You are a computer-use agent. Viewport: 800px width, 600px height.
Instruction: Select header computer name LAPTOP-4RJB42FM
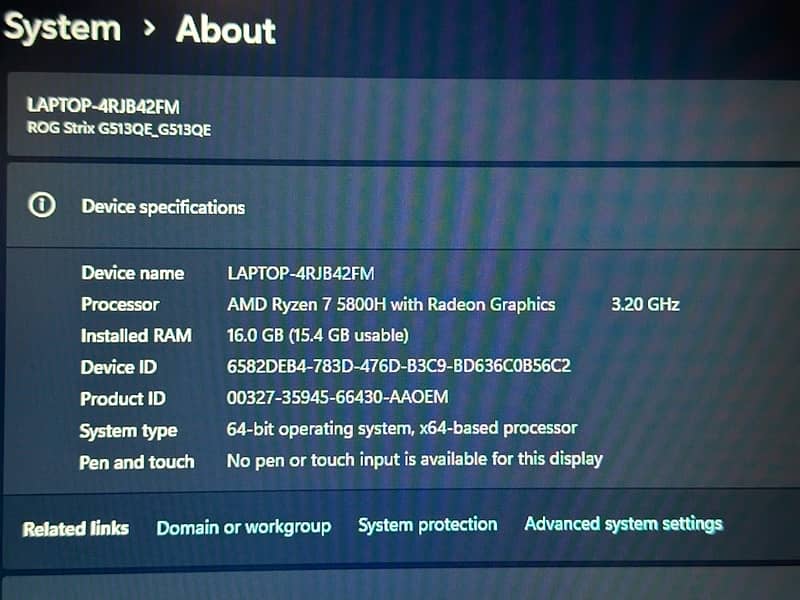(103, 106)
